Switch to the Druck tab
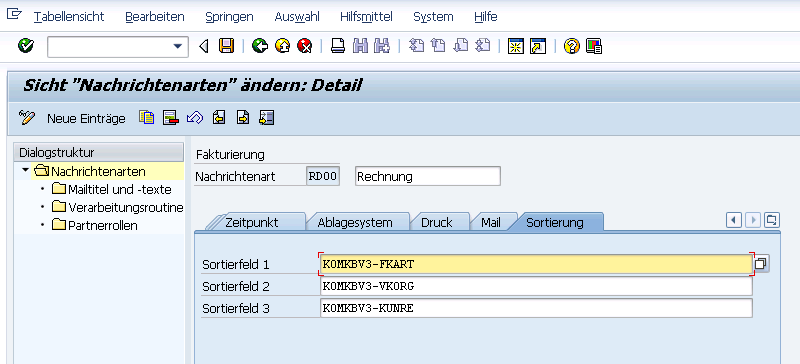 click(437, 223)
